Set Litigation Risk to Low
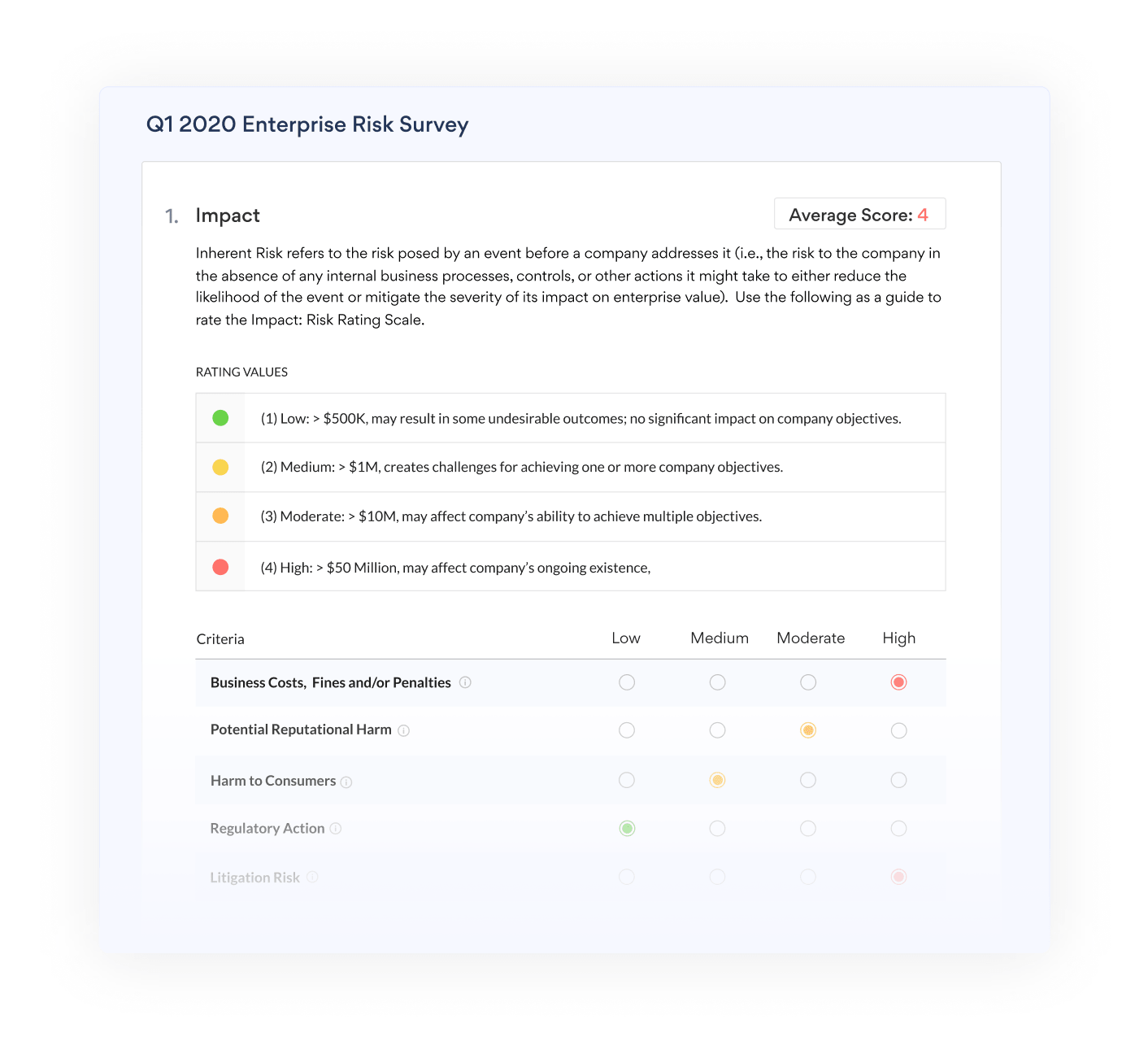1148x1041 pixels. (627, 877)
